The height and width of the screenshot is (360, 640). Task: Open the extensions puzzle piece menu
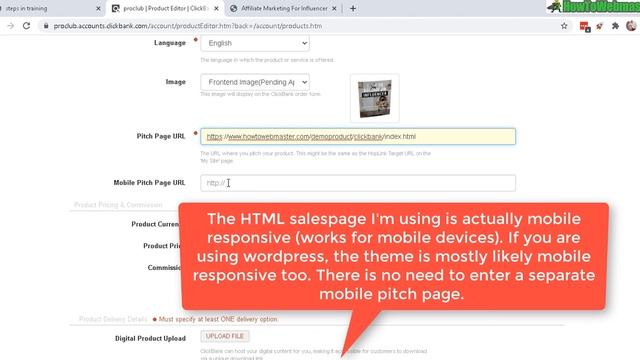(615, 26)
